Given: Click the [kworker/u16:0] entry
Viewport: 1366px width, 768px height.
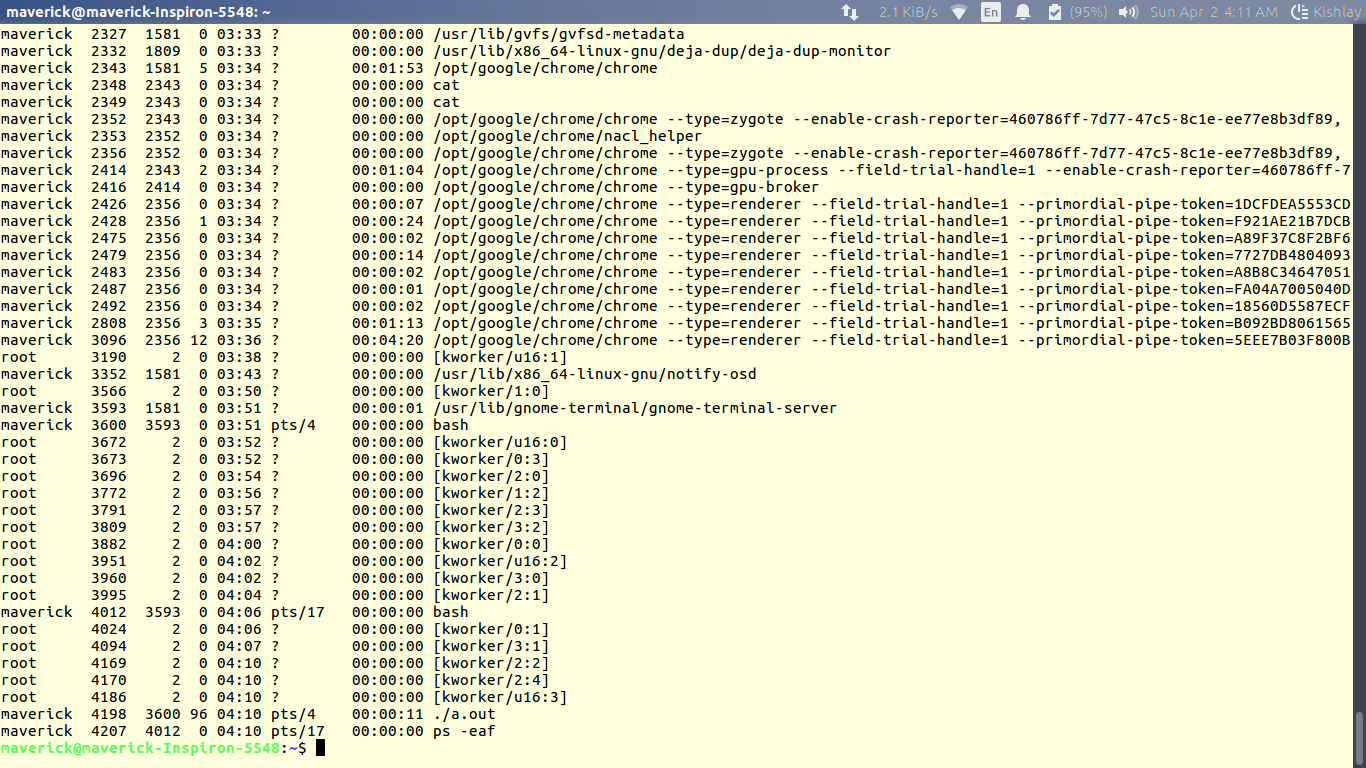Looking at the screenshot, I should tap(500, 442).
